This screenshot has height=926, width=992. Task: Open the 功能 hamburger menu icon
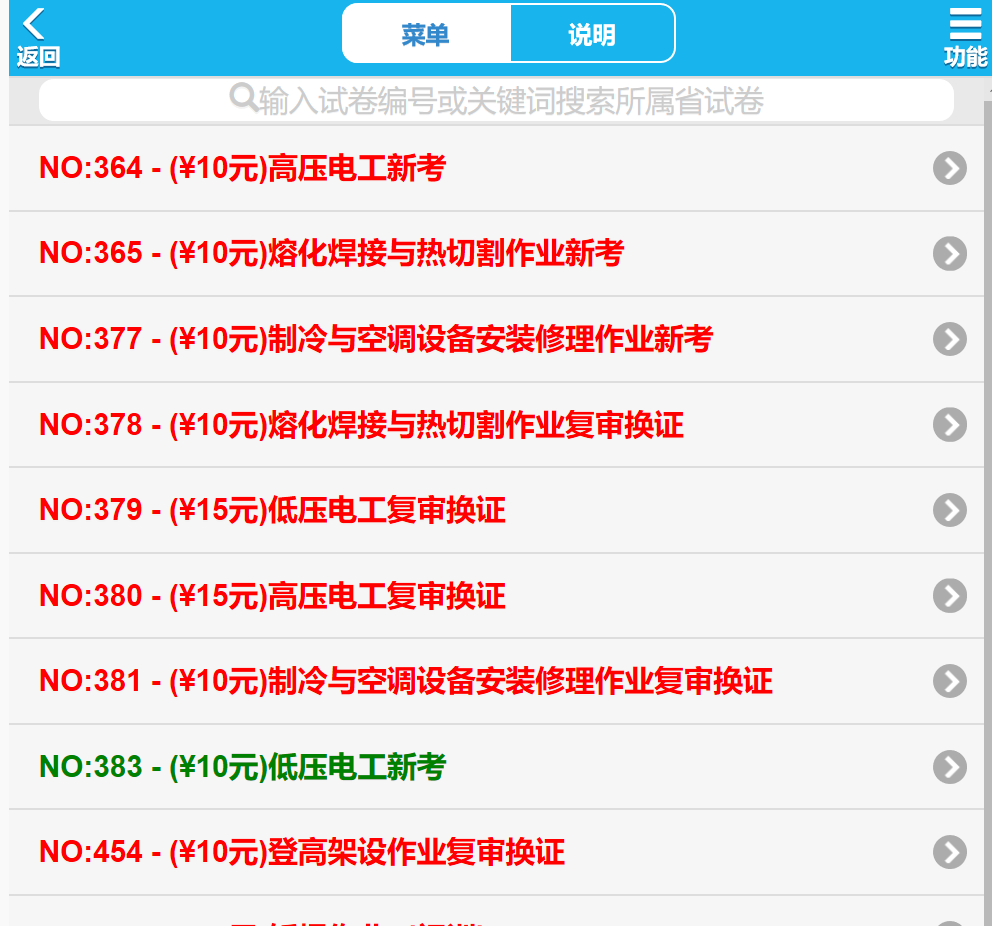[x=964, y=37]
